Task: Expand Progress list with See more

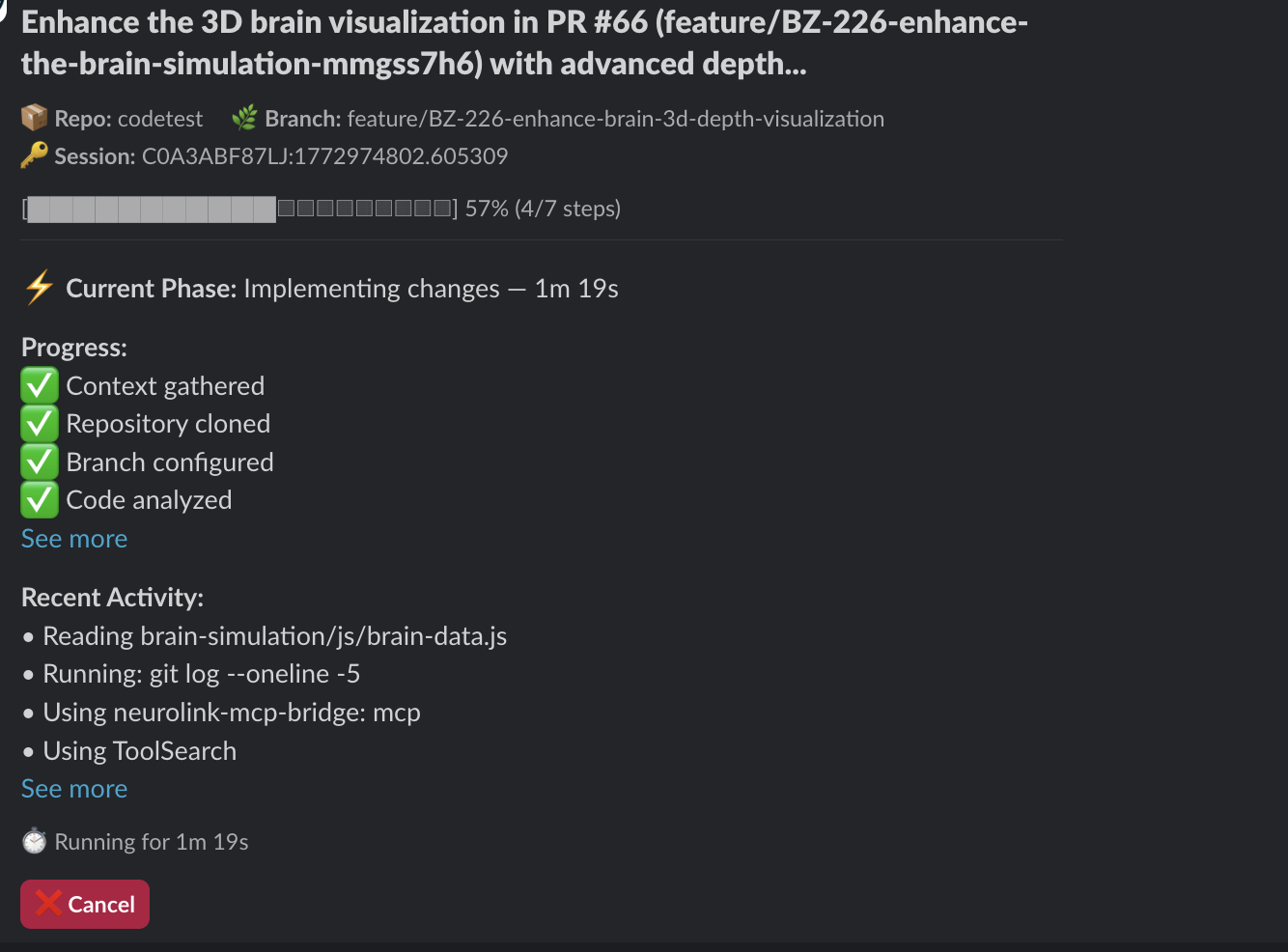Action: 74,539
